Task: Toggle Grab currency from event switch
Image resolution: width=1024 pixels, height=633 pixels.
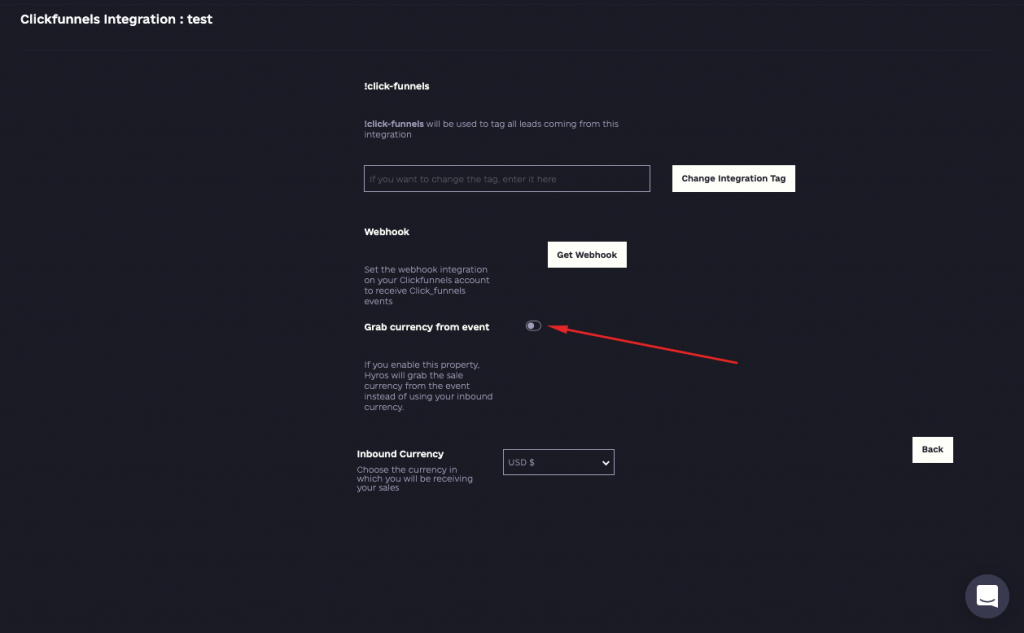Action: click(x=533, y=326)
